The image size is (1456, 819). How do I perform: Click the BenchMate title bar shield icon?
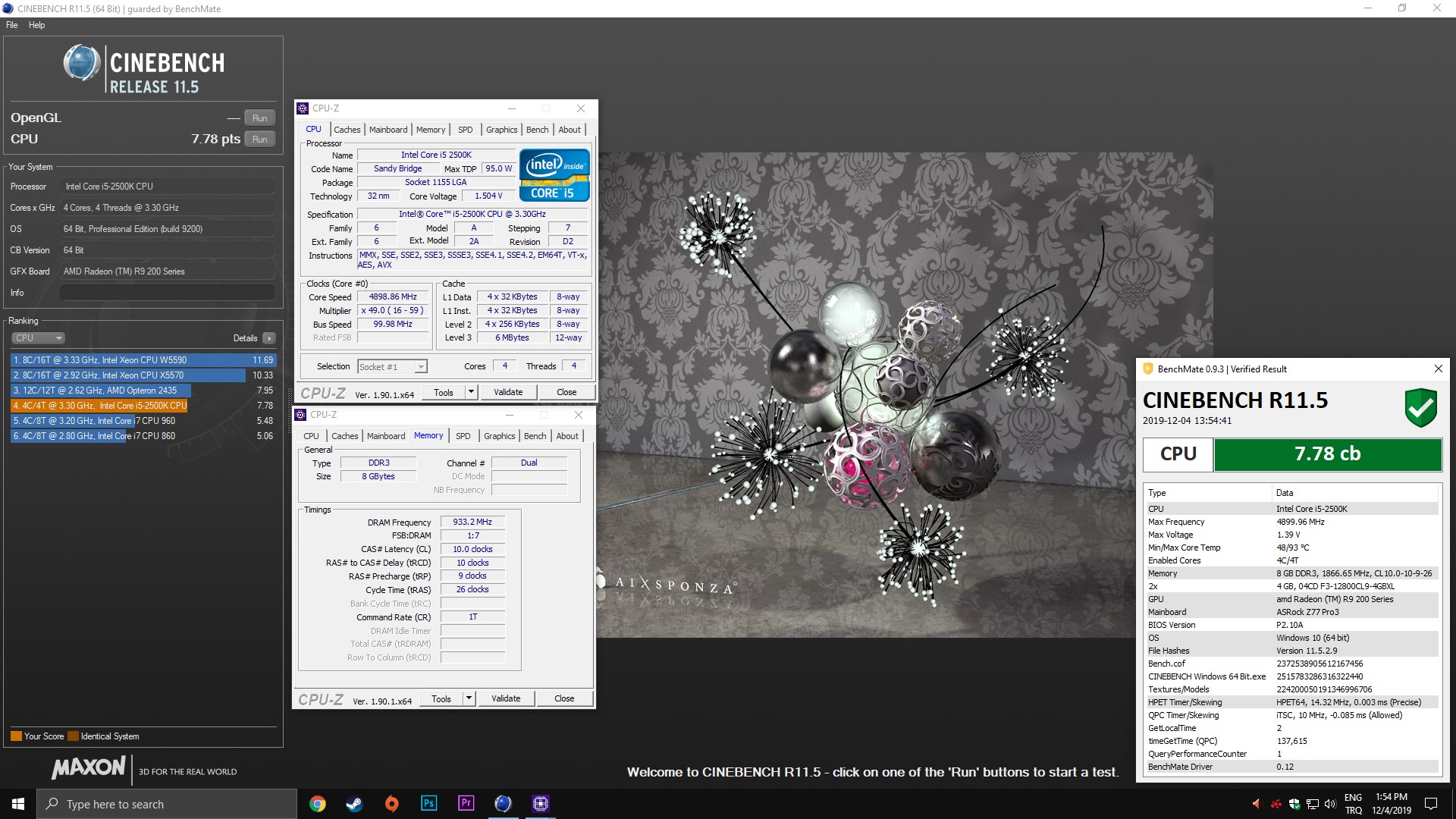(1148, 369)
